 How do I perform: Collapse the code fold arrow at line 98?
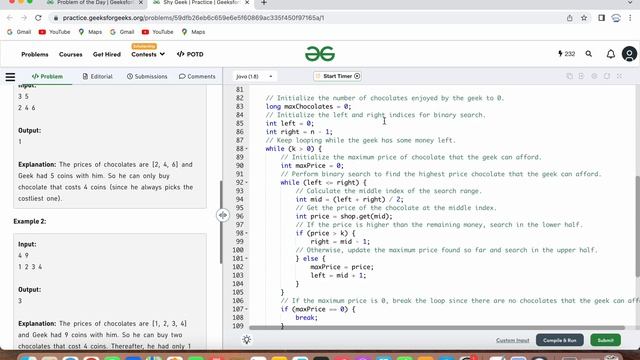[246, 233]
